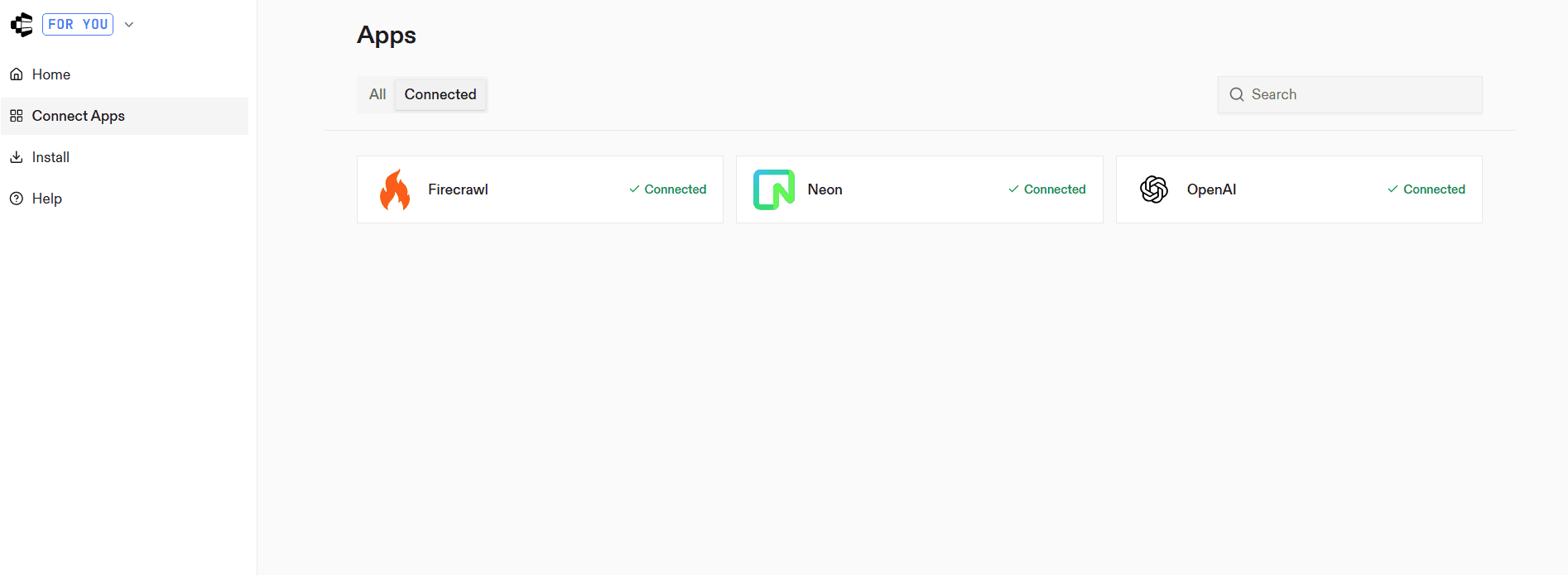This screenshot has height=575, width=1568.
Task: Click the Firecrawl flame logo
Action: [395, 189]
